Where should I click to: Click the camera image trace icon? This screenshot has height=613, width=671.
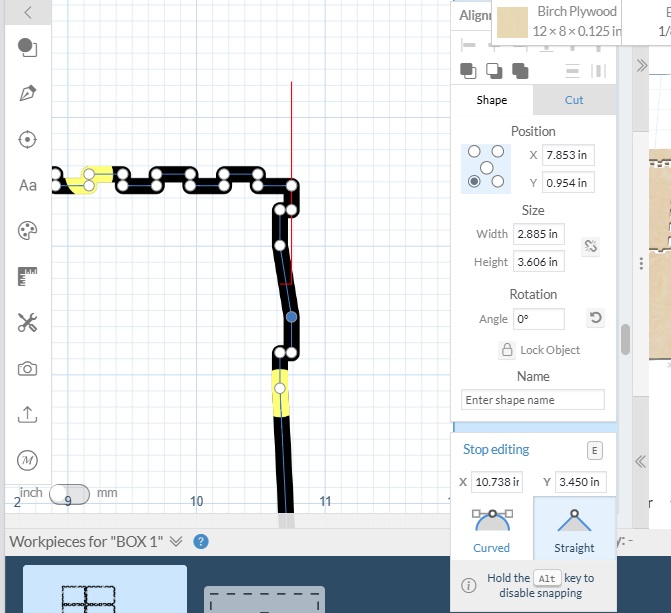tap(27, 369)
